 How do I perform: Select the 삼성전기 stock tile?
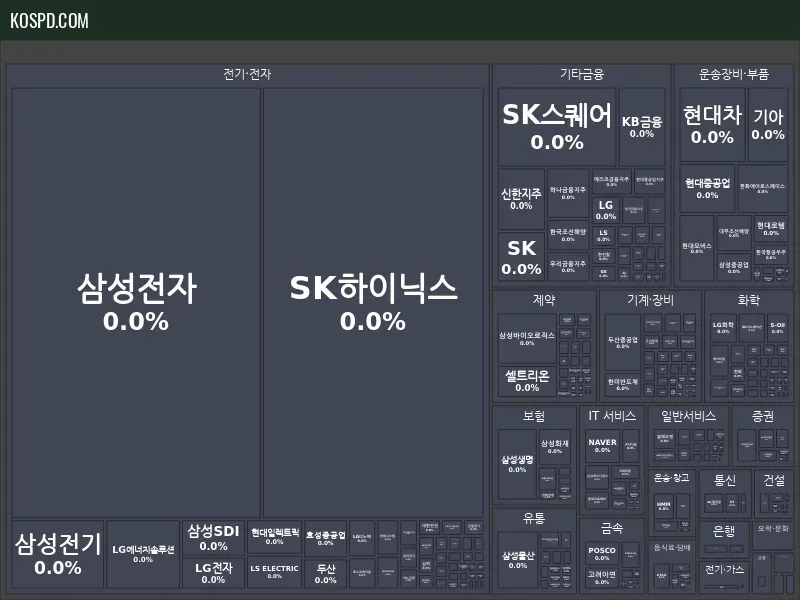tap(58, 554)
